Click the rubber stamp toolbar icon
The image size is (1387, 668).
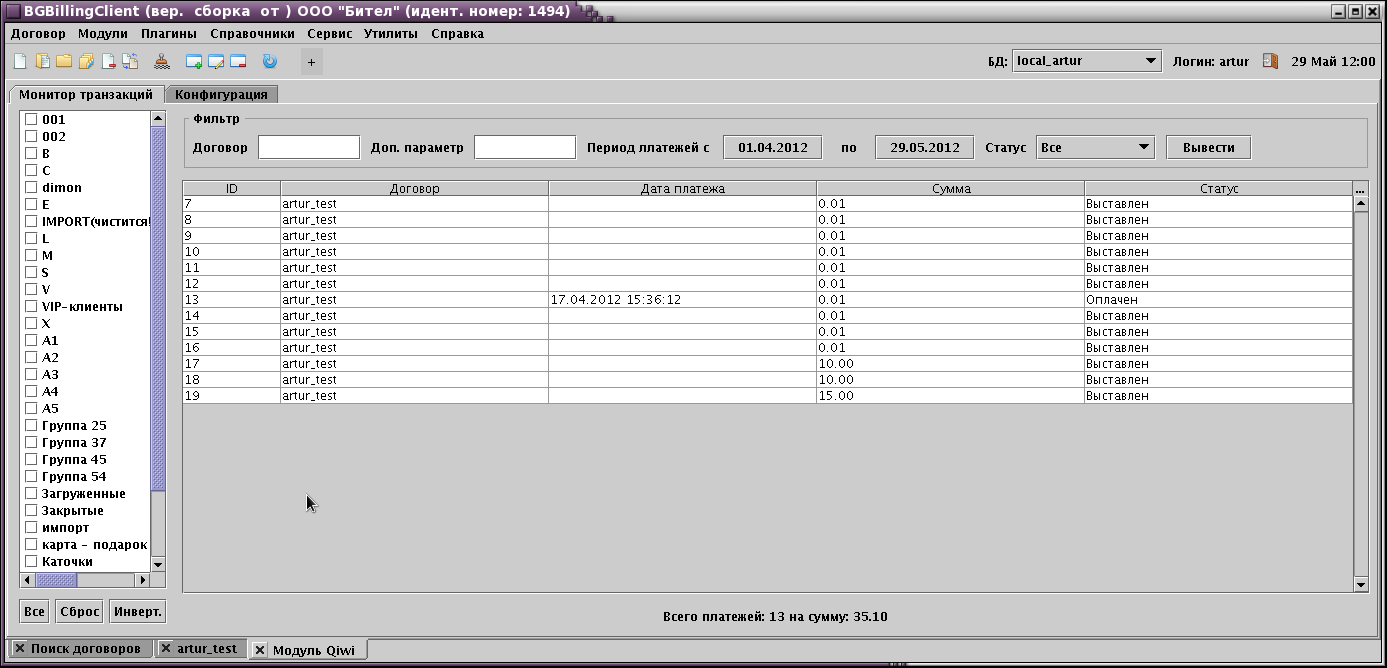click(162, 62)
